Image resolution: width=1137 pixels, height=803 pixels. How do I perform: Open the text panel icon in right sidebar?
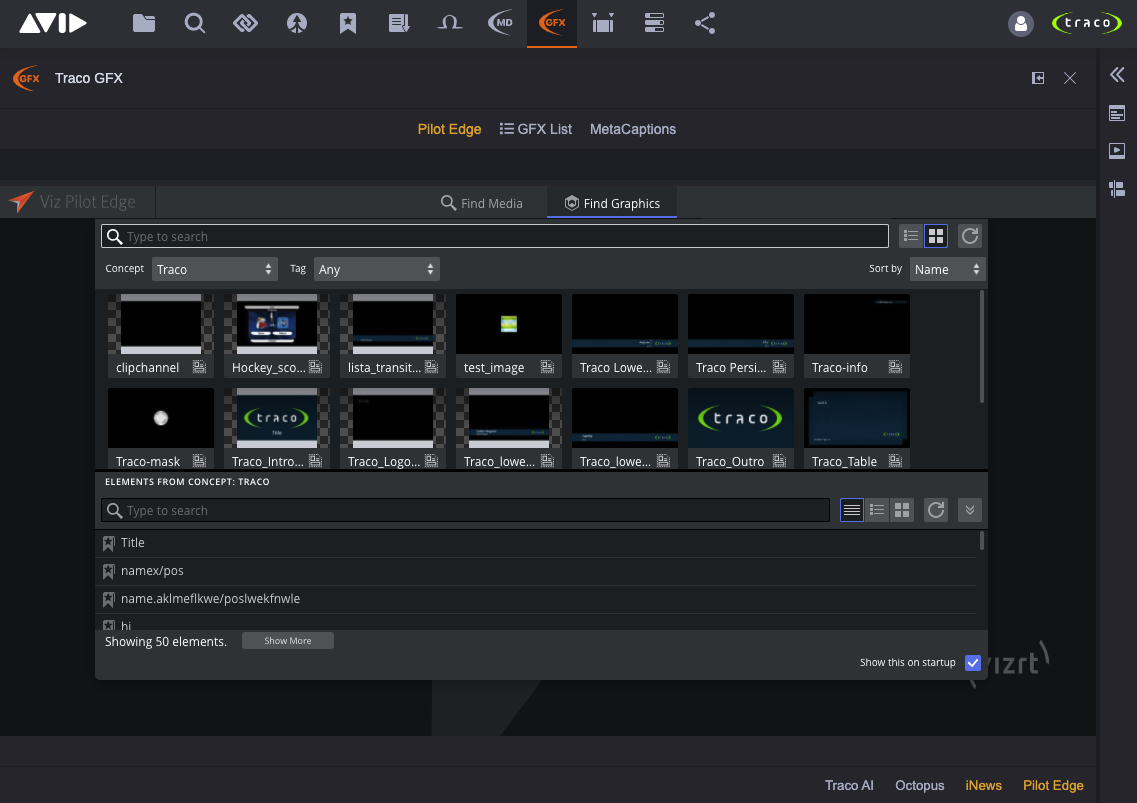click(1117, 113)
